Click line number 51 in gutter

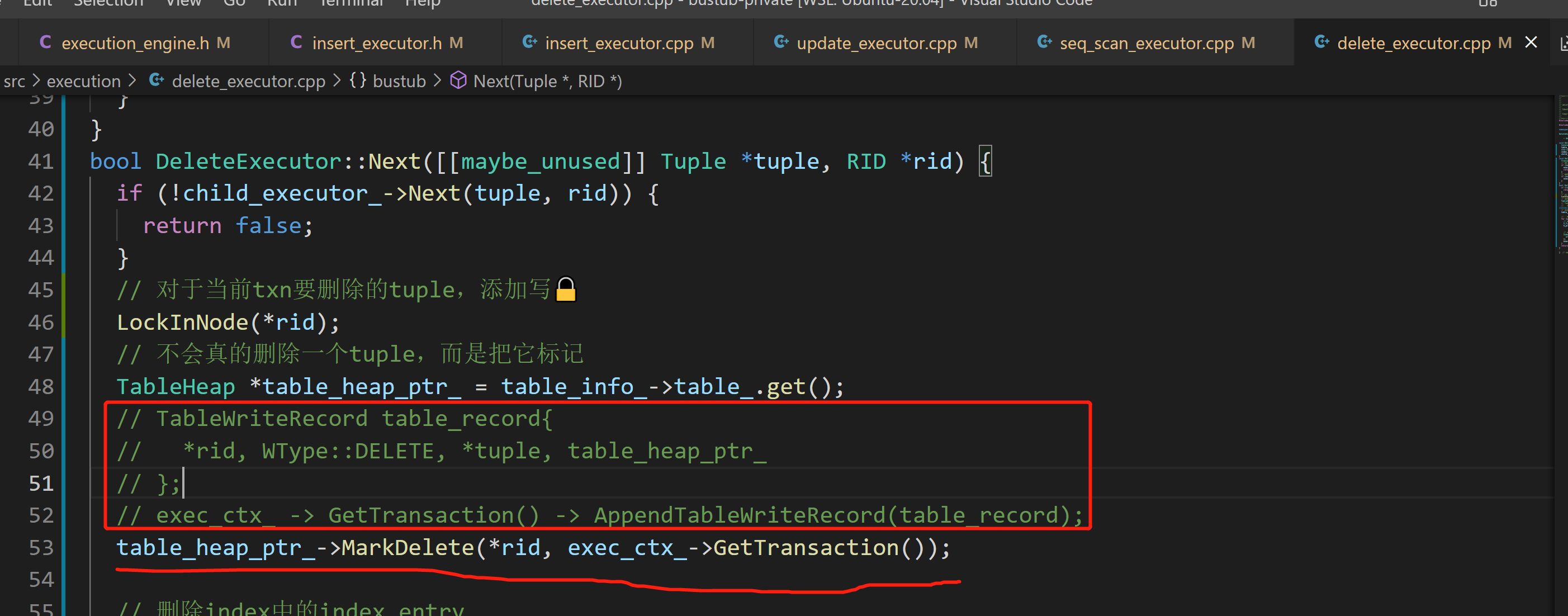(41, 484)
